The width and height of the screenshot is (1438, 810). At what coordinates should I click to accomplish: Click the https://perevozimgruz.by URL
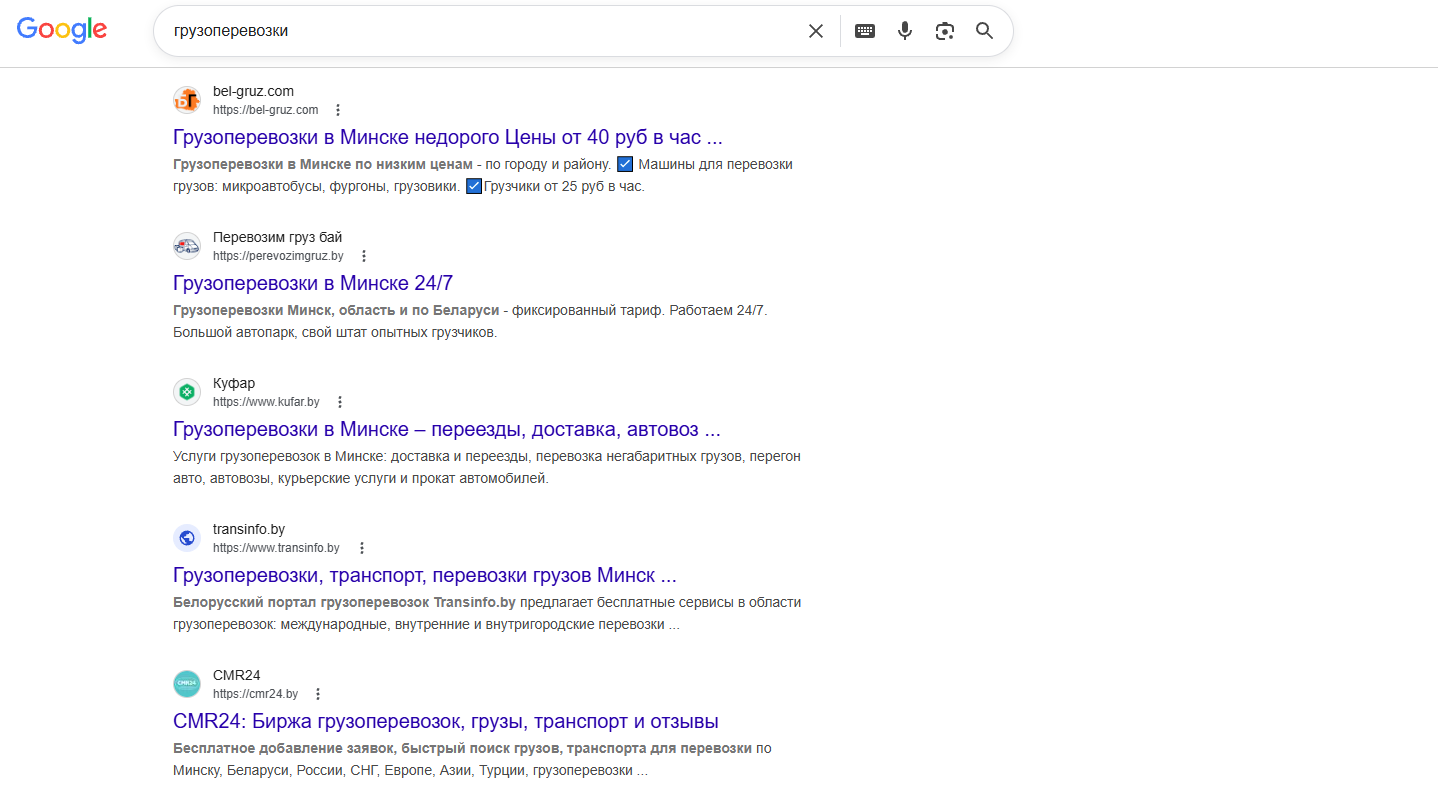tap(278, 256)
